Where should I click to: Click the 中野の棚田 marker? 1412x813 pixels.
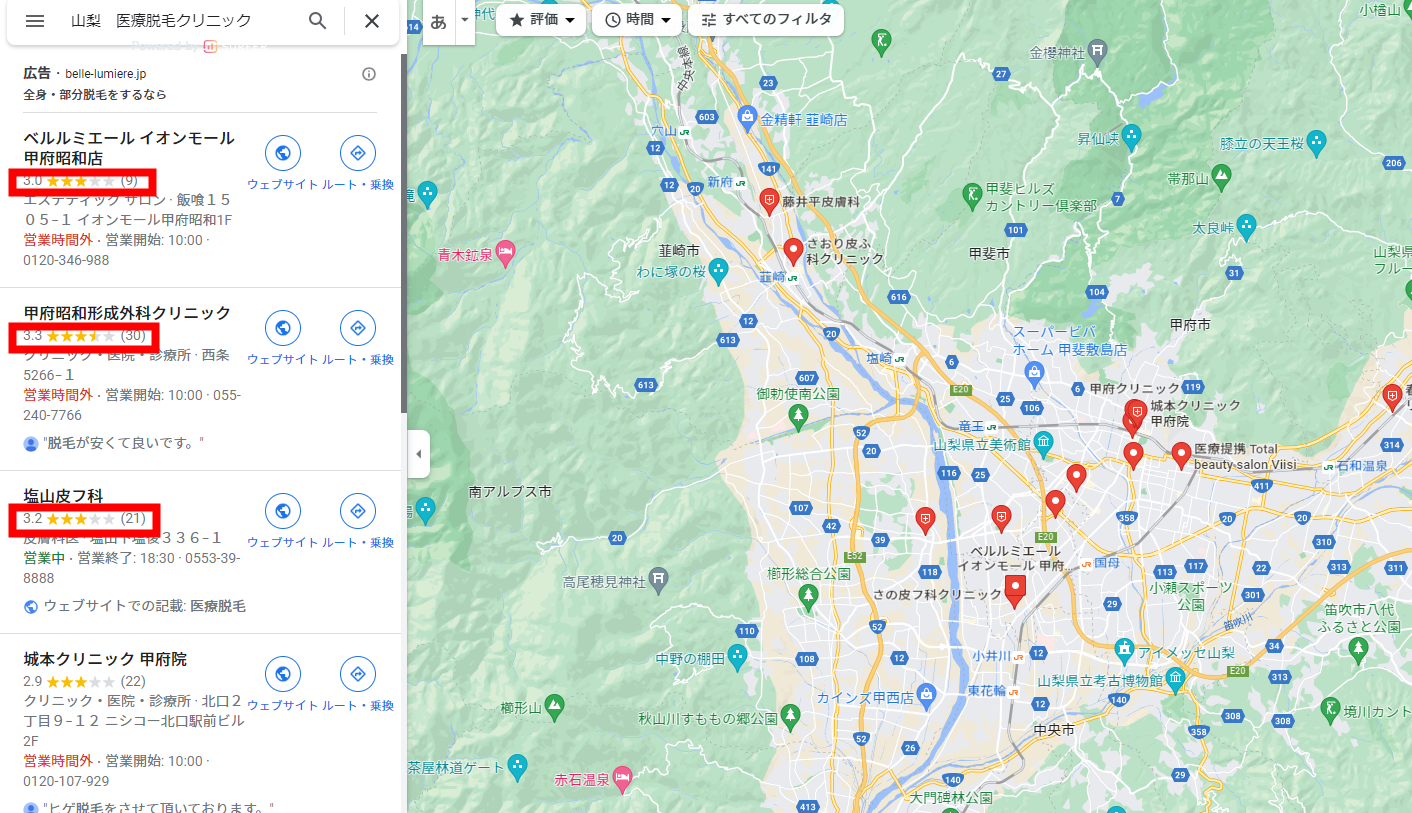click(738, 657)
